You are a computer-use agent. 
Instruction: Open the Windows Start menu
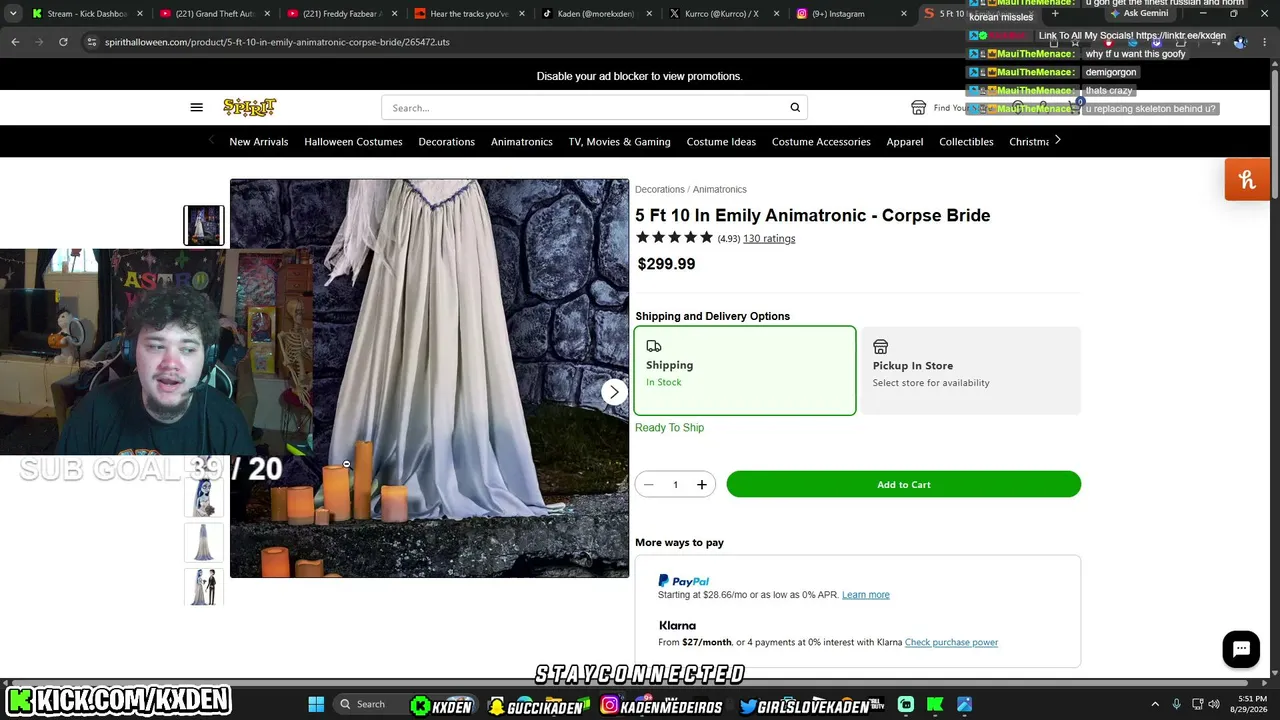[316, 704]
